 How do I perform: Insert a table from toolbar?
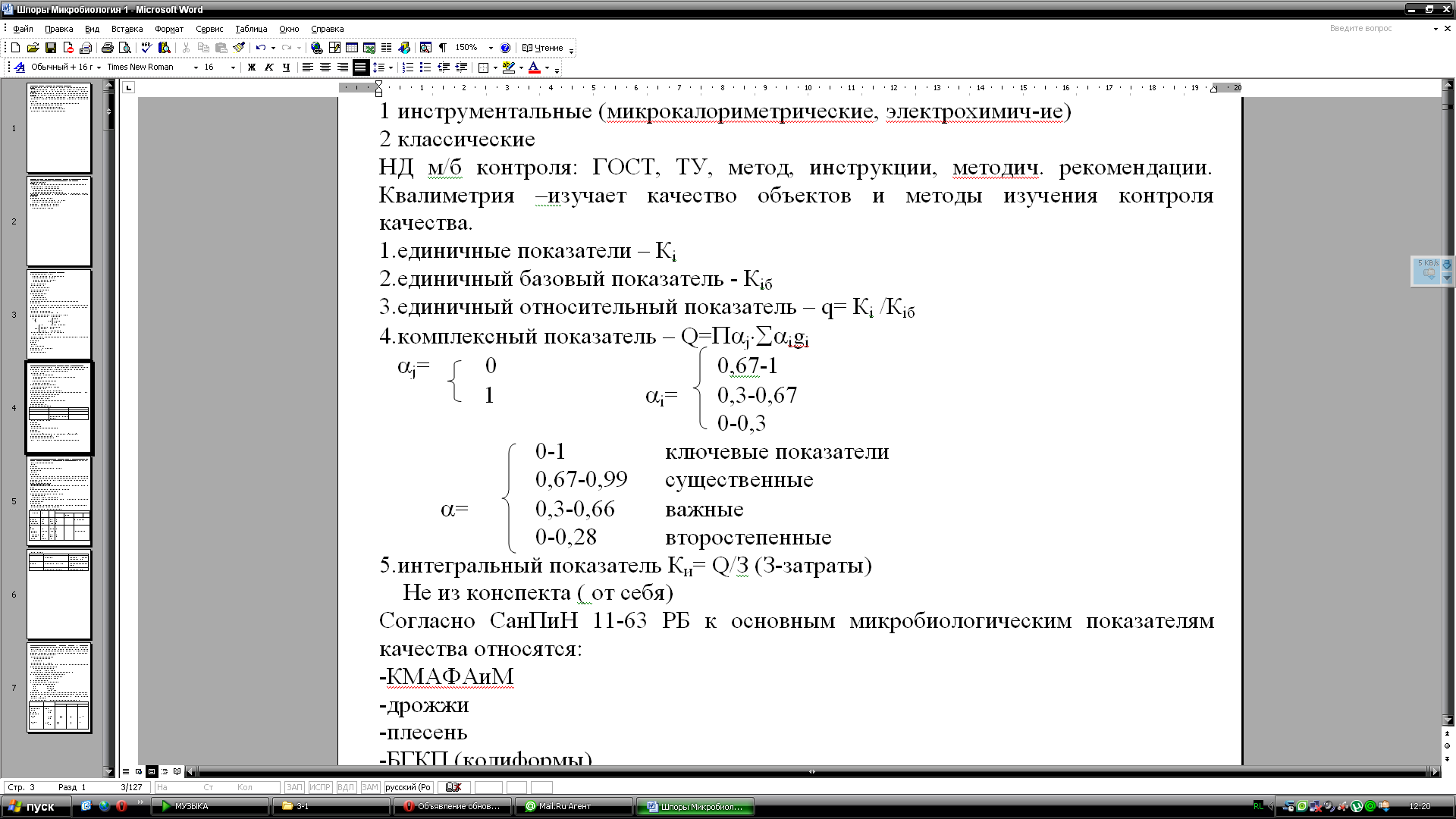352,48
